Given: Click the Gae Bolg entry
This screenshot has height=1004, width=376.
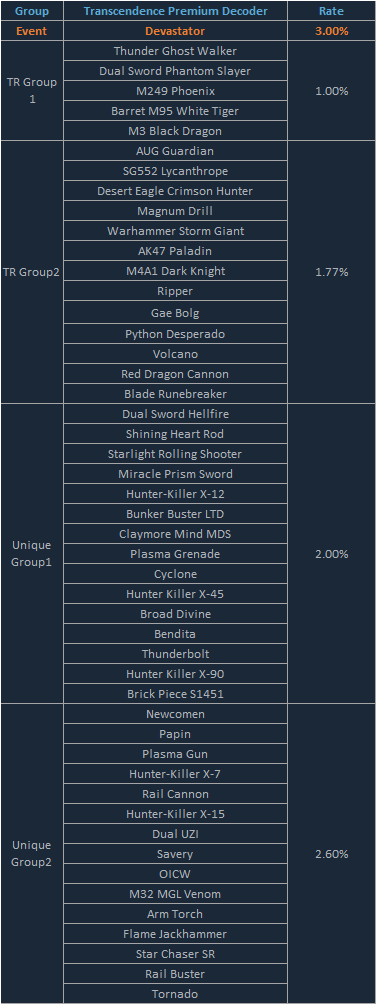Looking at the screenshot, I should tap(175, 313).
